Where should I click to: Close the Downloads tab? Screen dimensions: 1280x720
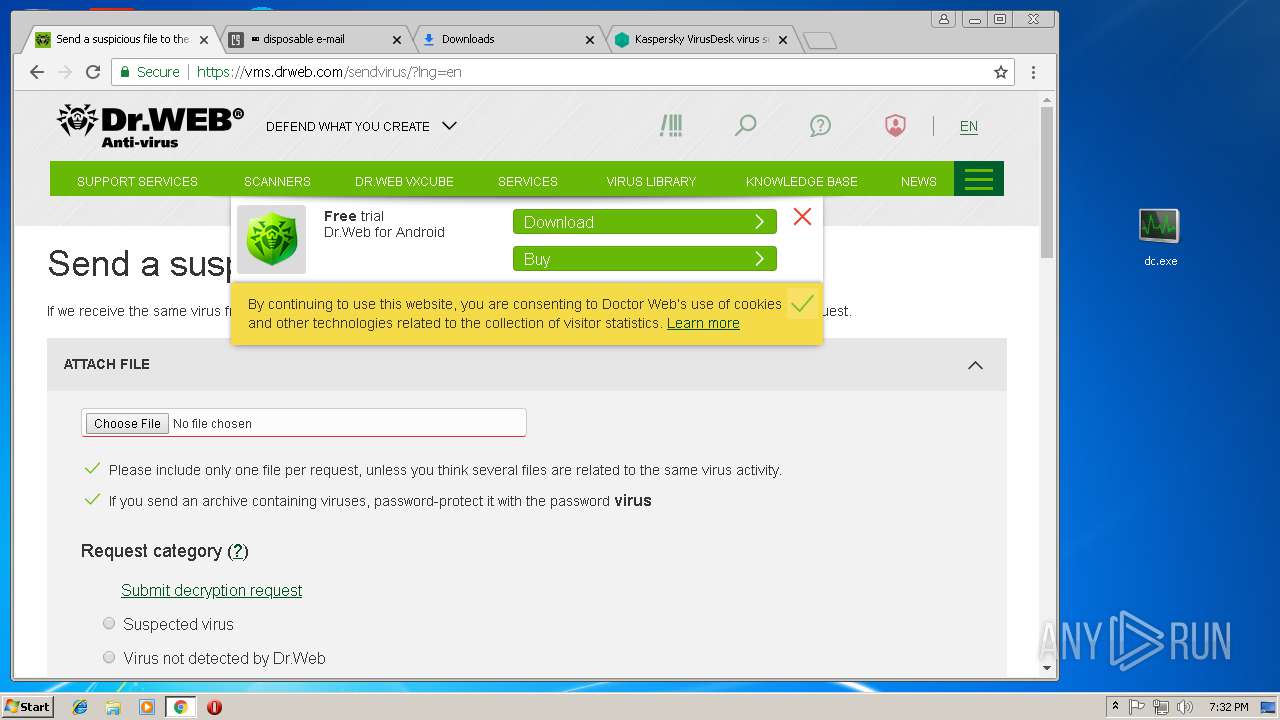[590, 40]
